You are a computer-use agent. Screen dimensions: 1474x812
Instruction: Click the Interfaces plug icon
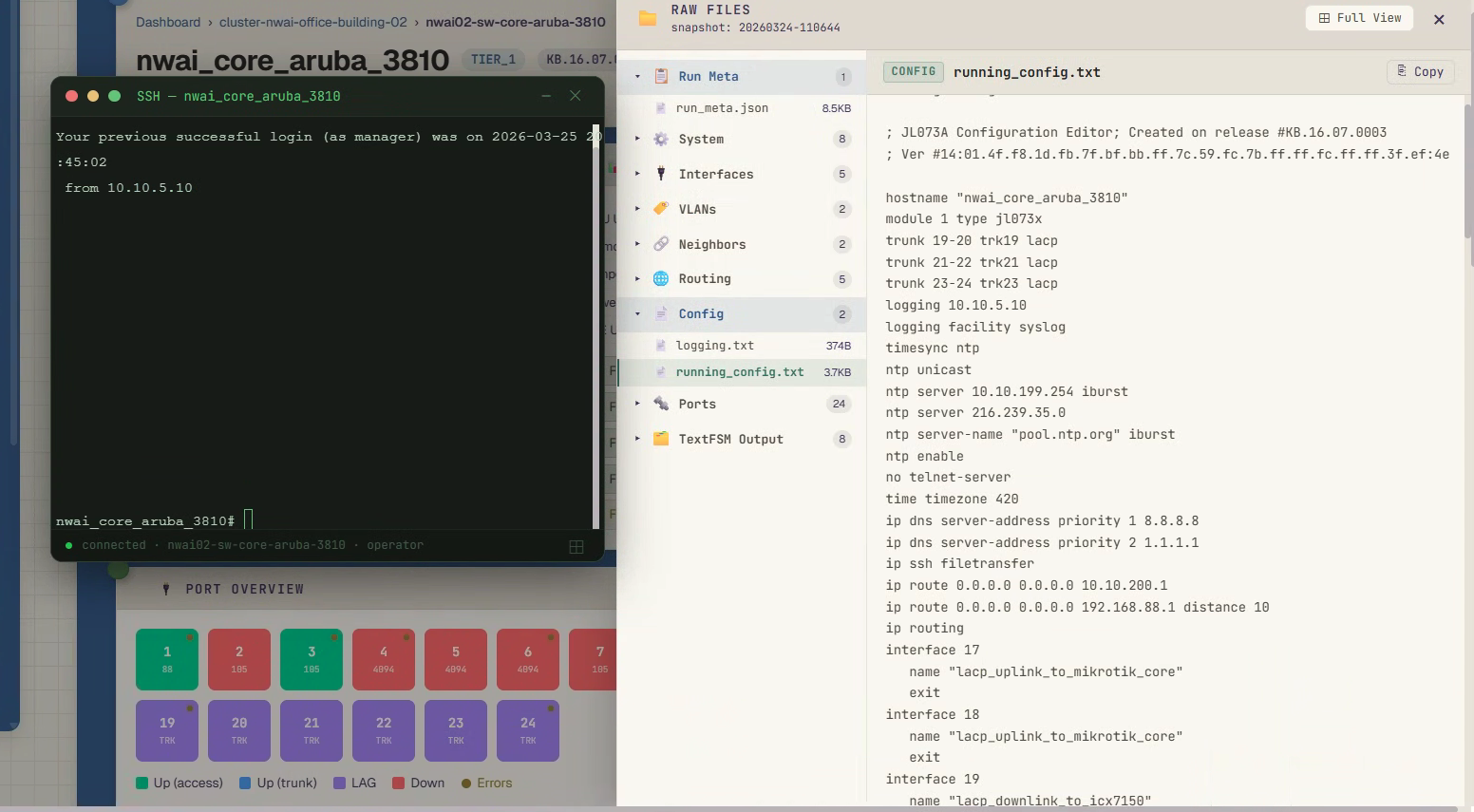tap(661, 174)
